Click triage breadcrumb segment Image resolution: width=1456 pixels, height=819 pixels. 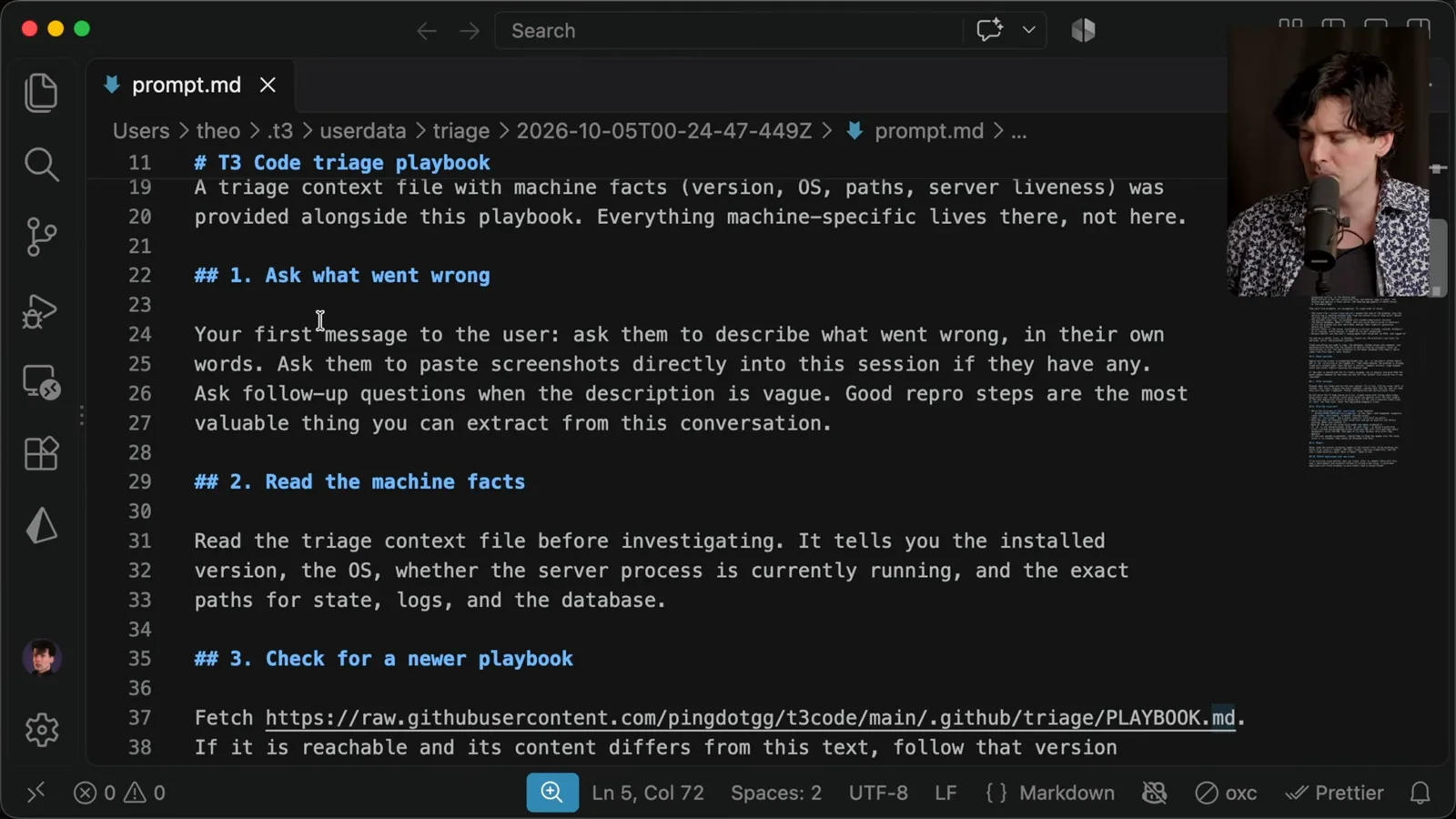[x=460, y=131]
